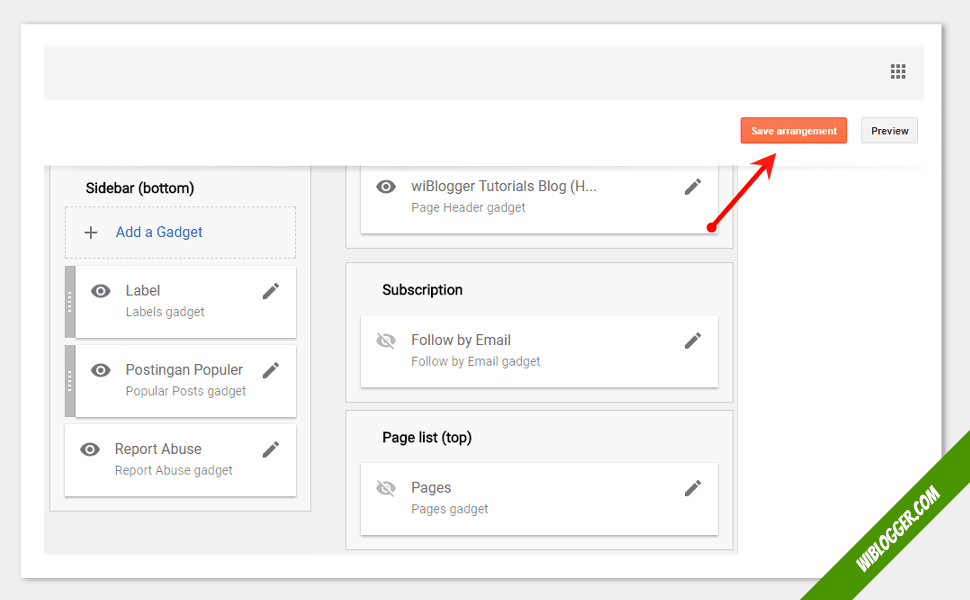
Task: Toggle visibility of the Label gadget
Action: coord(101,291)
